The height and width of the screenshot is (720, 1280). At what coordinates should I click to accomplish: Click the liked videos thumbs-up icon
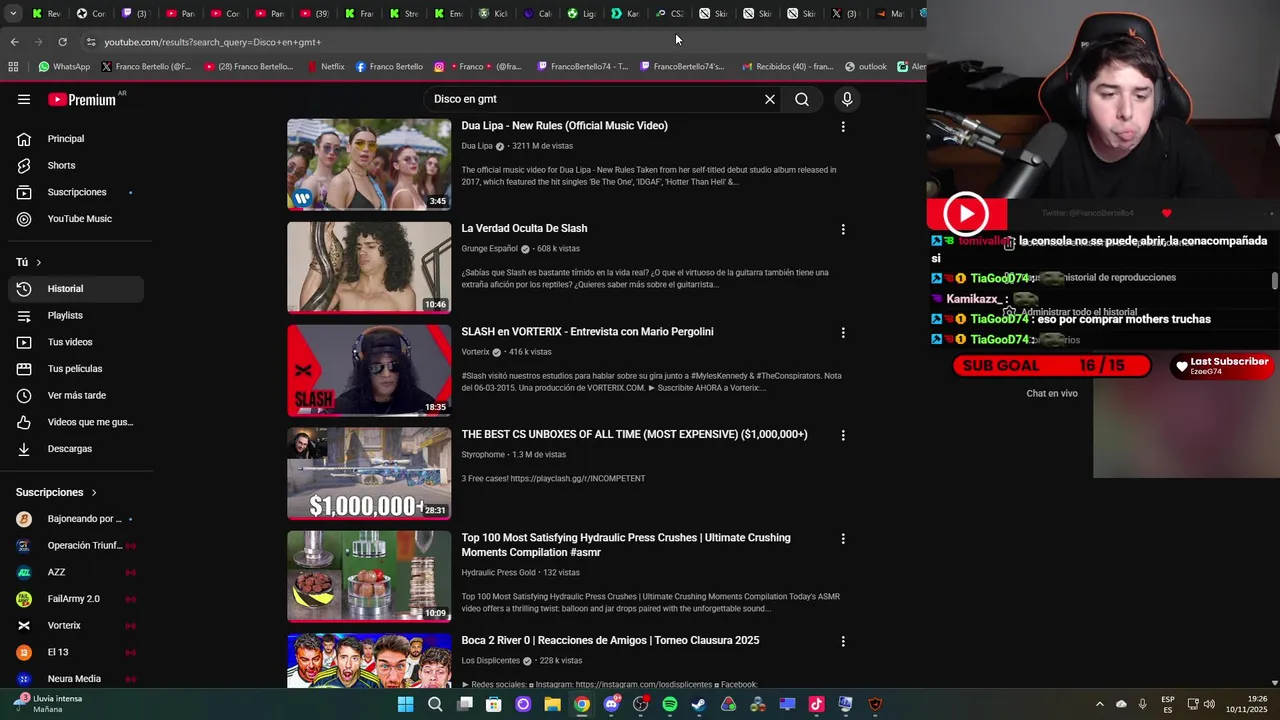(x=24, y=422)
